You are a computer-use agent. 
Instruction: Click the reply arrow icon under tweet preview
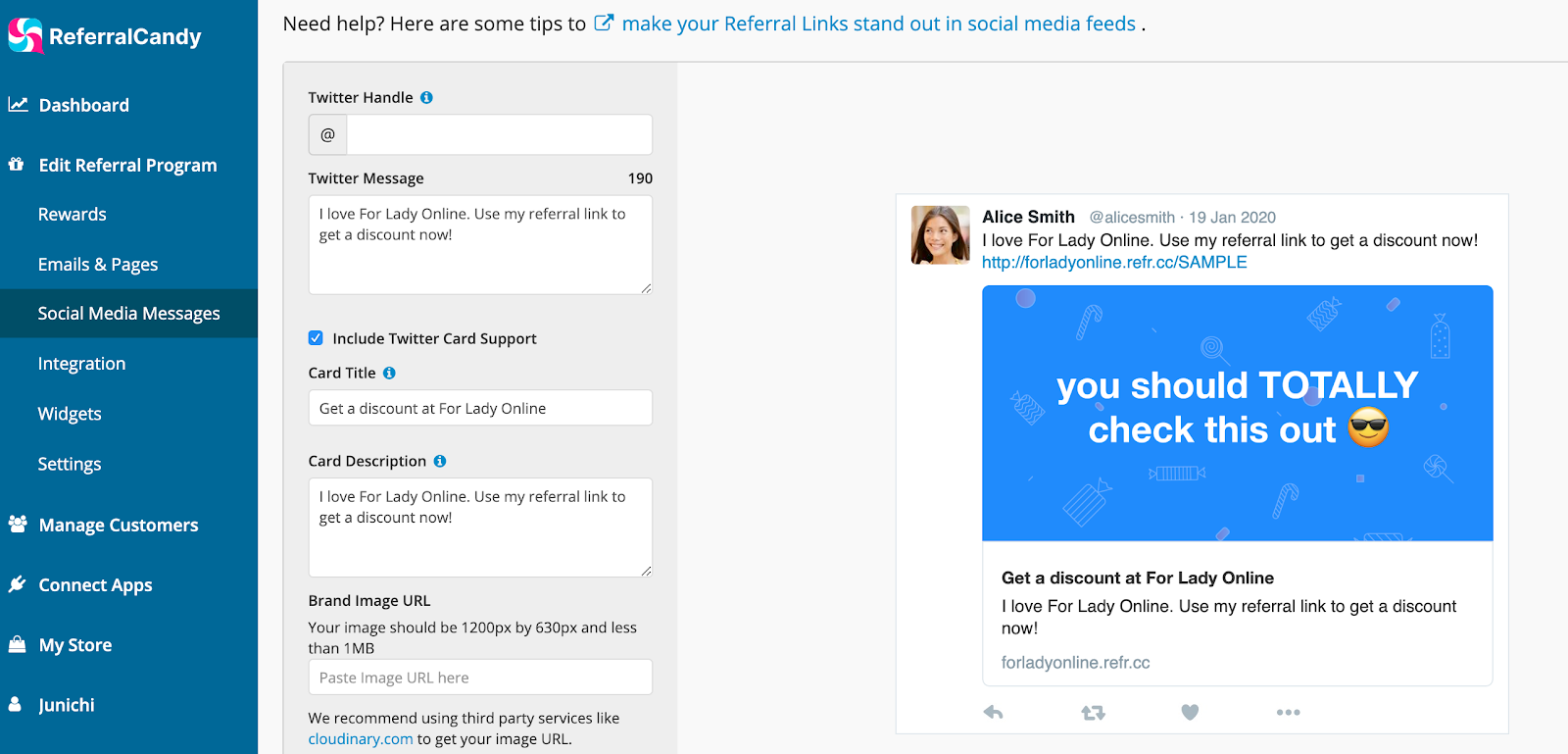coord(994,713)
